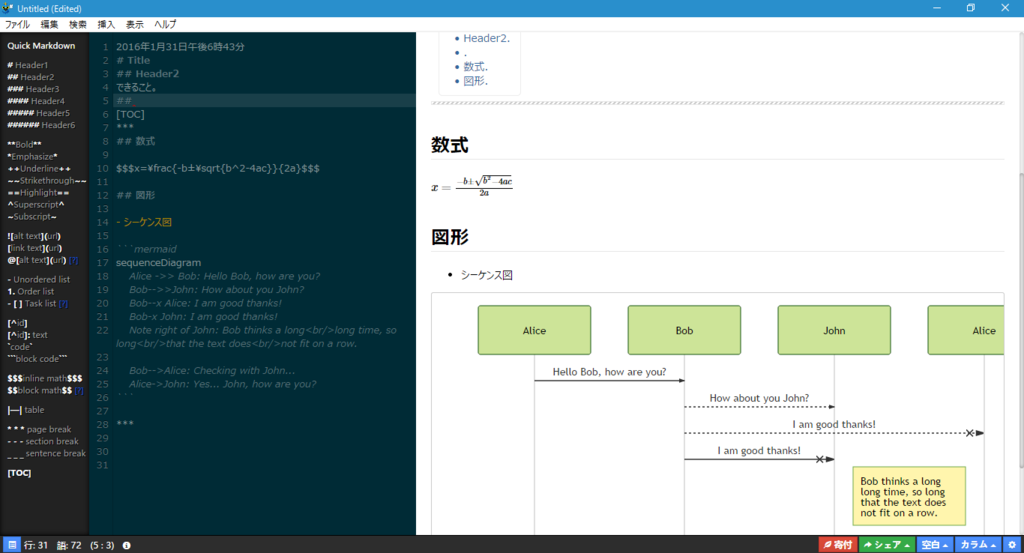The height and width of the screenshot is (553, 1024).
Task: Insert *** page break
Action: [39, 430]
